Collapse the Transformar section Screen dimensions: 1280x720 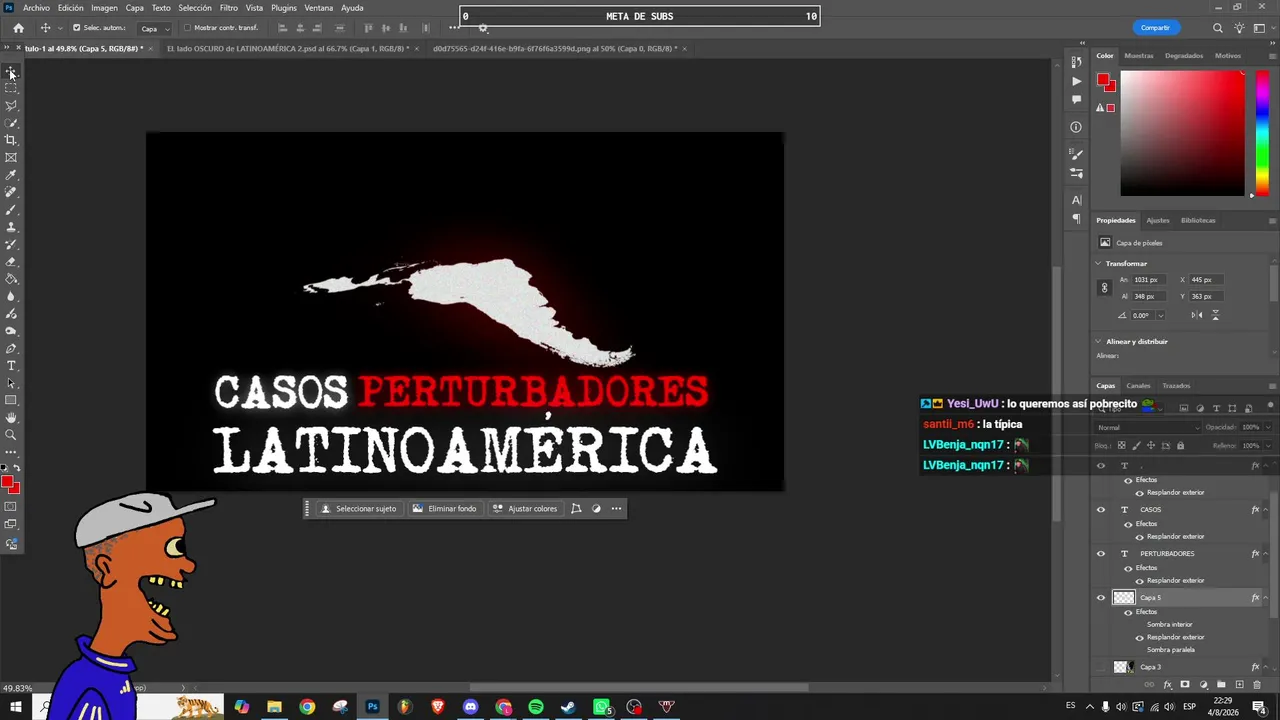coord(1098,264)
